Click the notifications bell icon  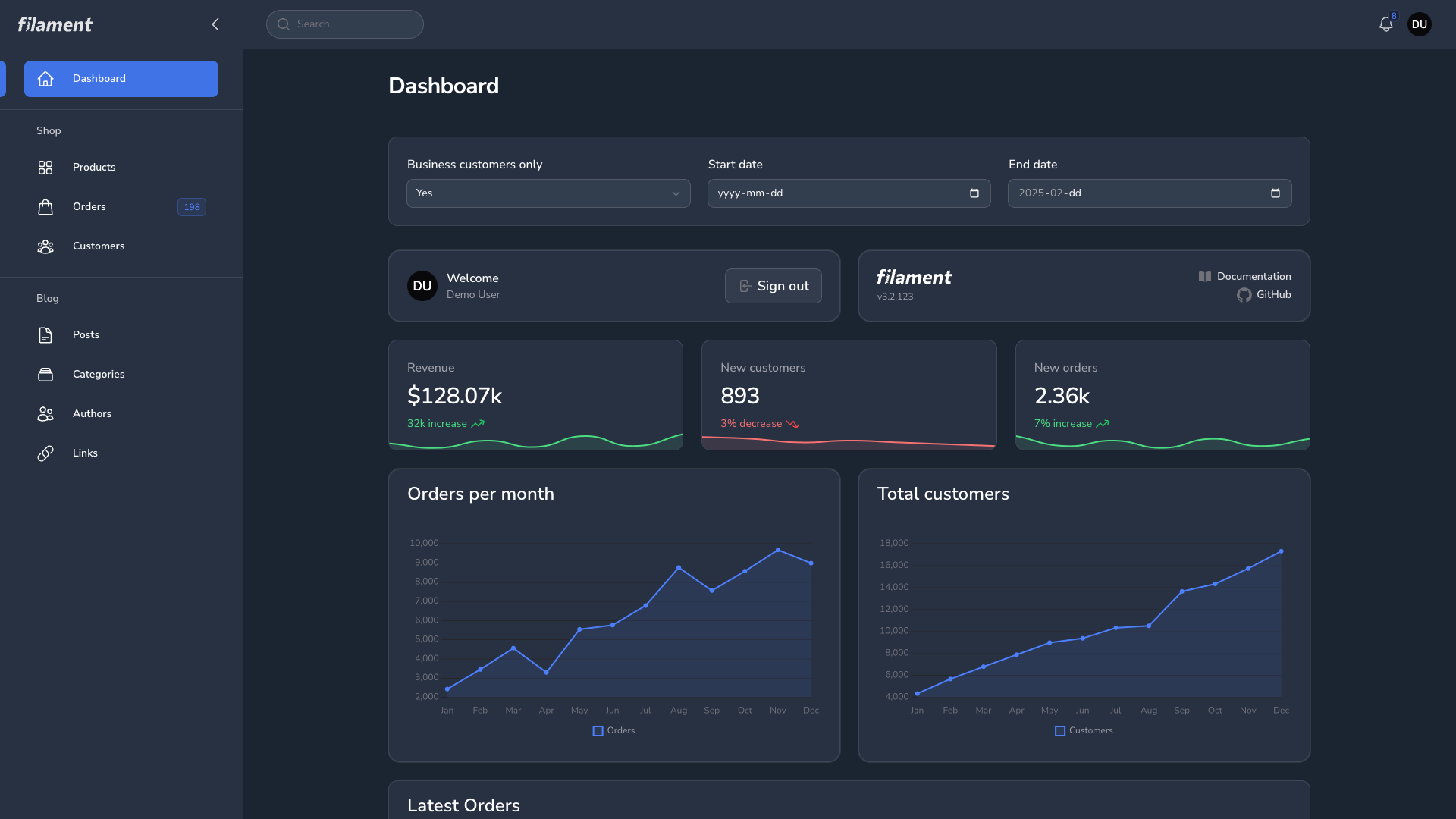(1385, 24)
